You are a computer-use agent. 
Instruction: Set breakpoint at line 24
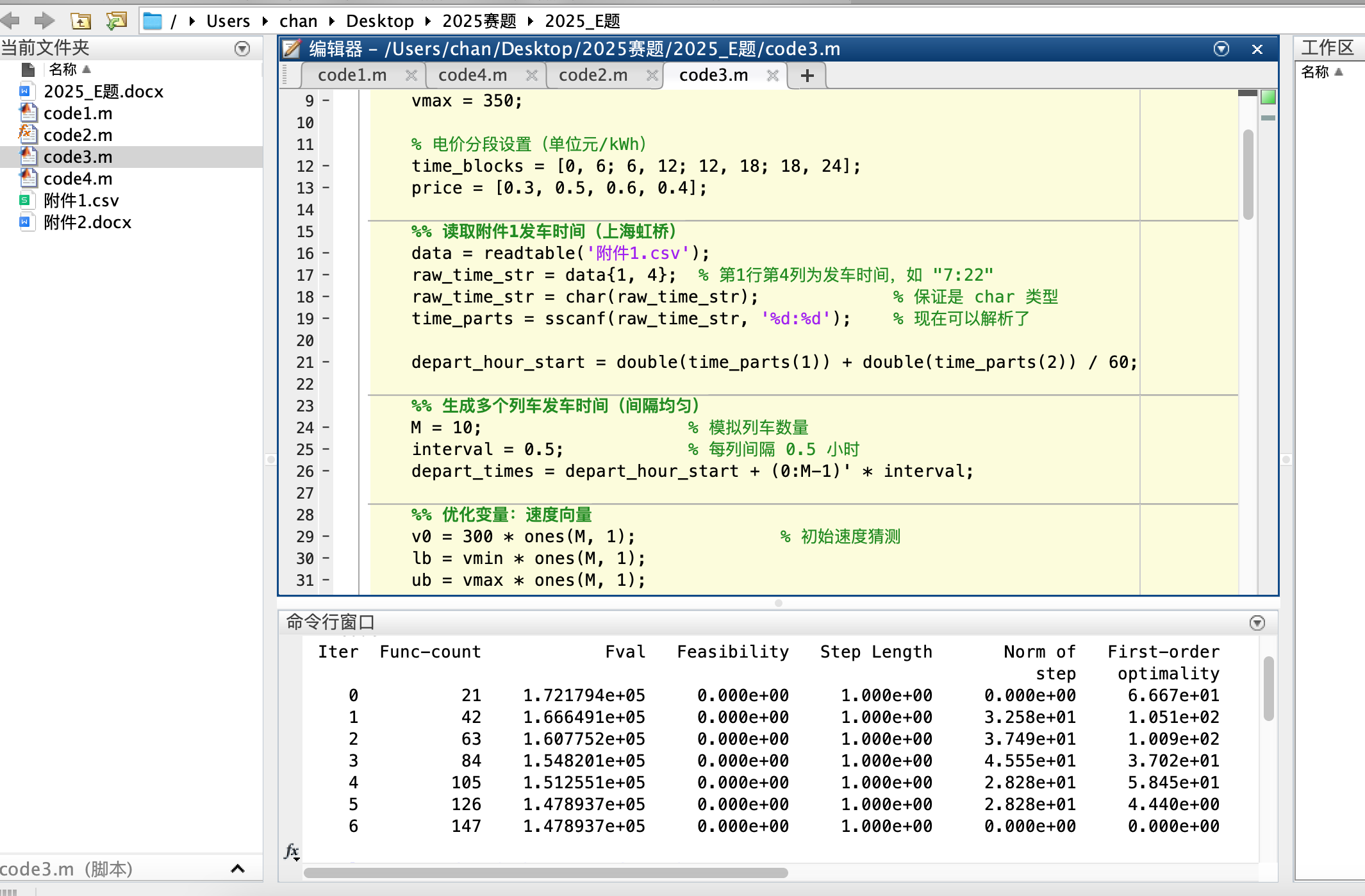coord(326,428)
